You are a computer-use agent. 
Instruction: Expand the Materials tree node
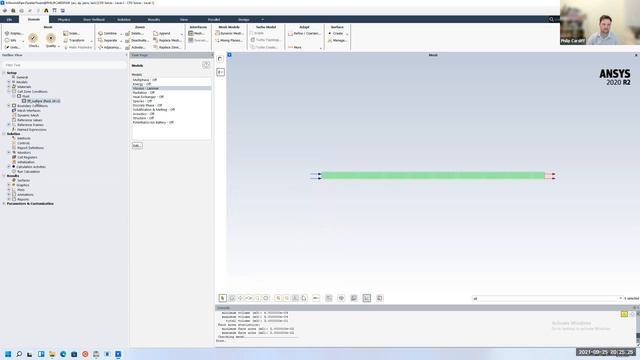[9, 87]
